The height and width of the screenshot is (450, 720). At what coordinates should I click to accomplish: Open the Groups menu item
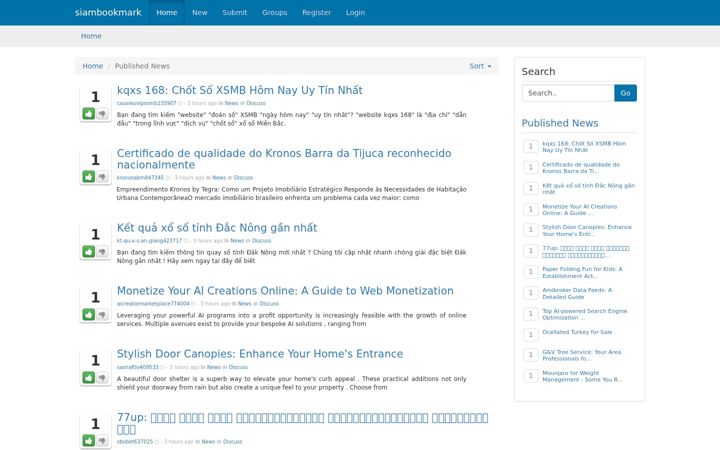click(x=275, y=12)
